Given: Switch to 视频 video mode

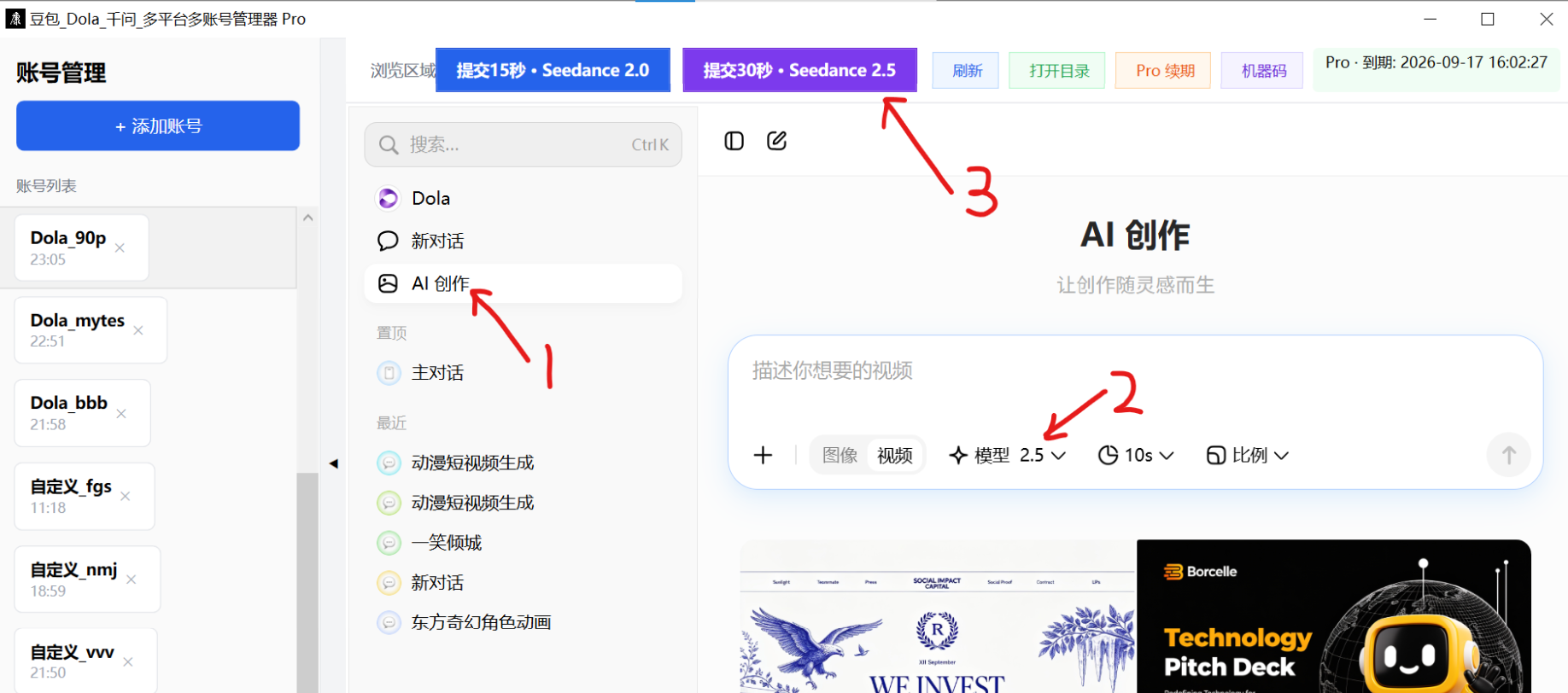Looking at the screenshot, I should [895, 455].
